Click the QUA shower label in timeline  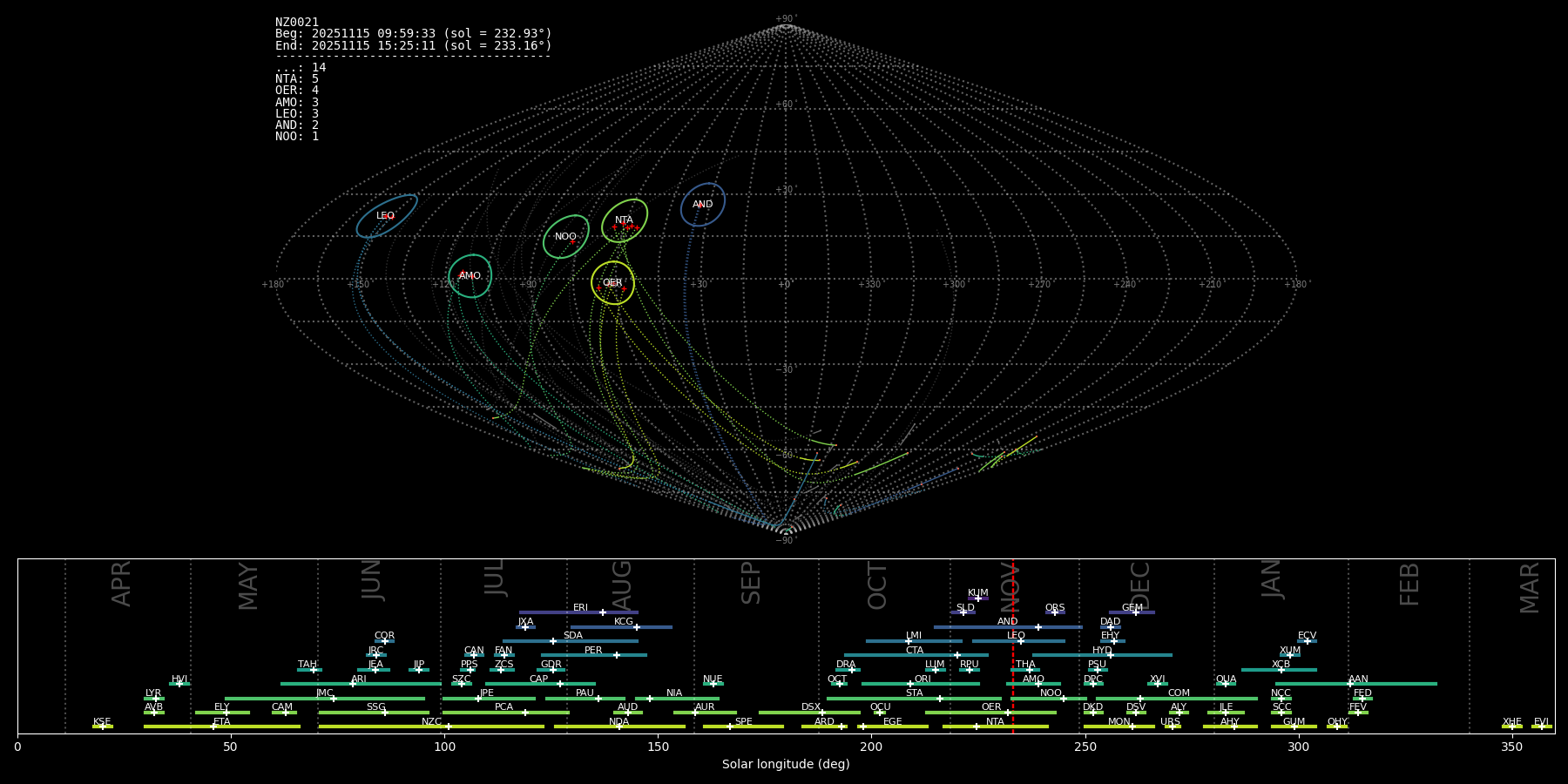(1226, 679)
